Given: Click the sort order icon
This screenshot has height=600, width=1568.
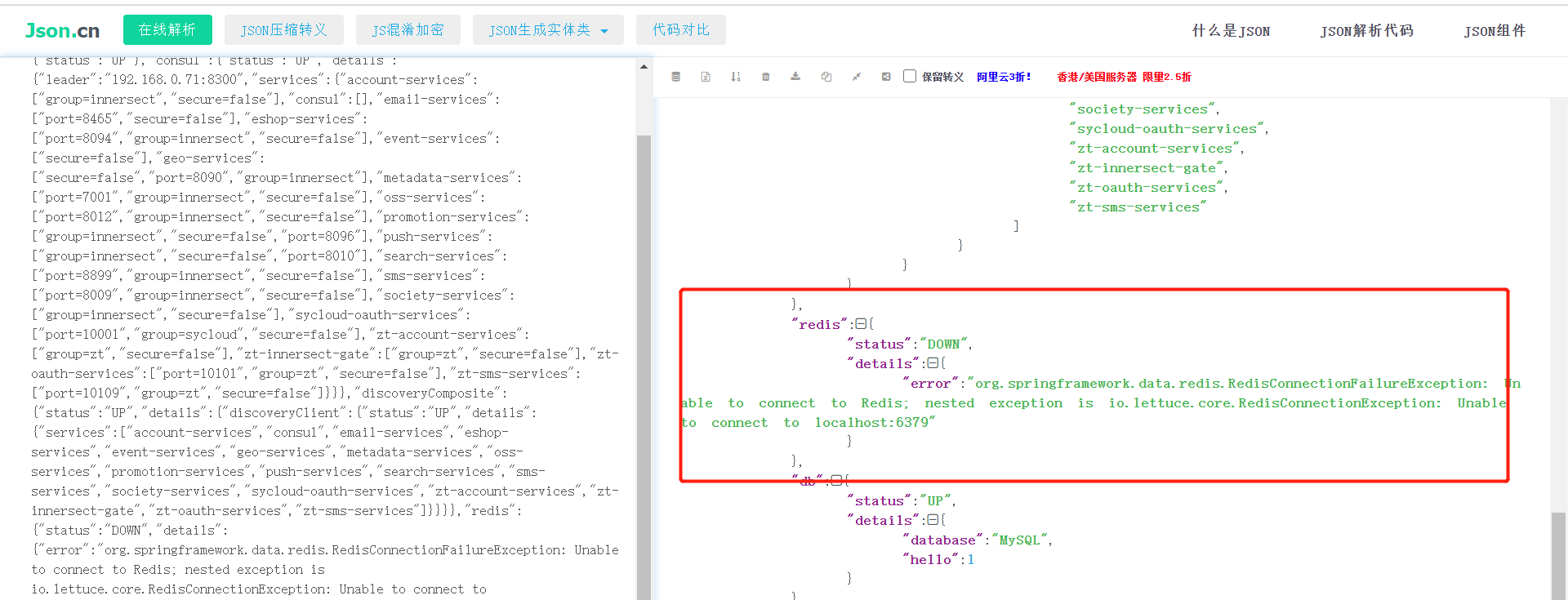Looking at the screenshot, I should click(736, 77).
